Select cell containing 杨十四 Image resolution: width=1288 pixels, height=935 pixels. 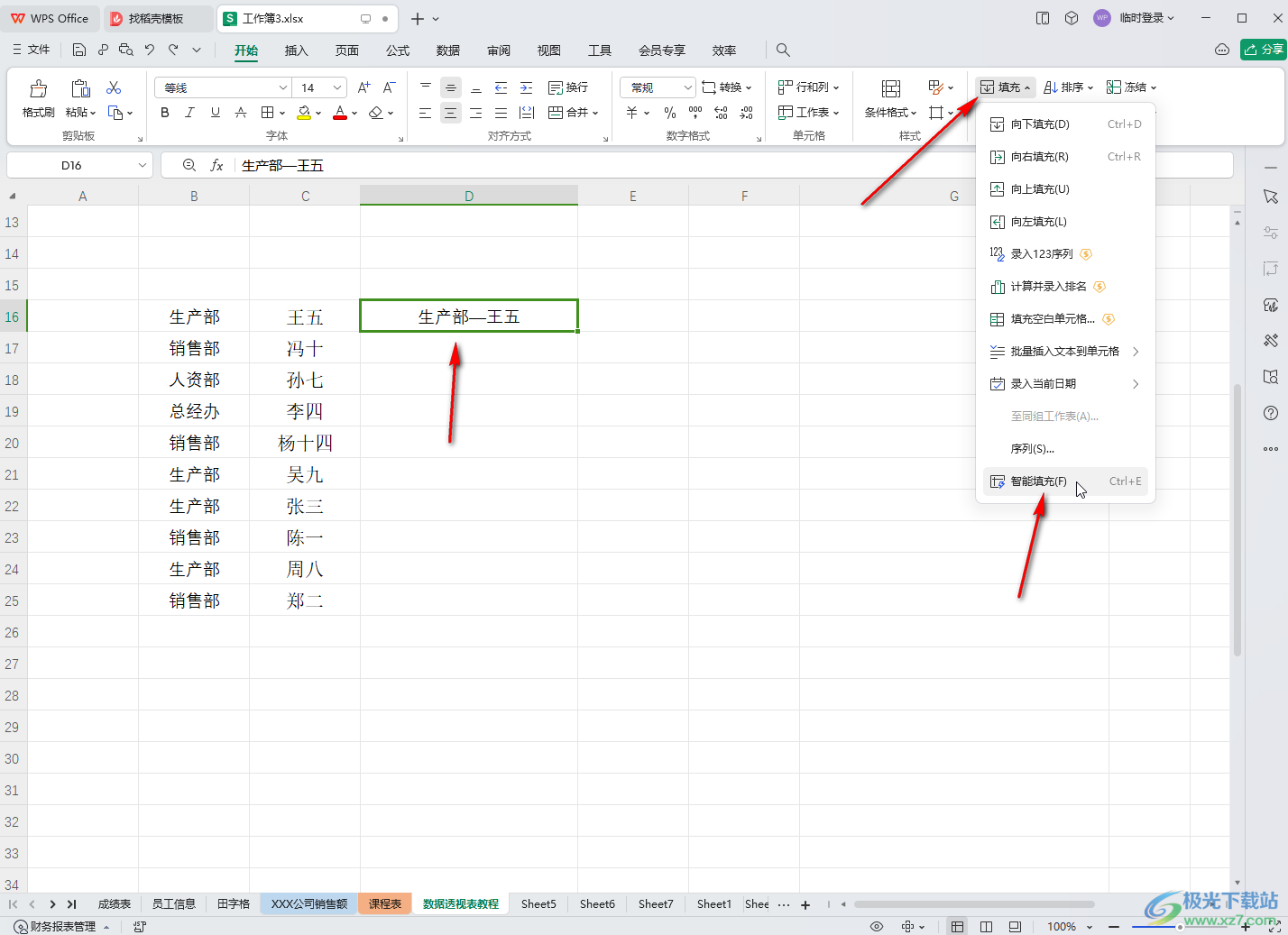point(305,443)
